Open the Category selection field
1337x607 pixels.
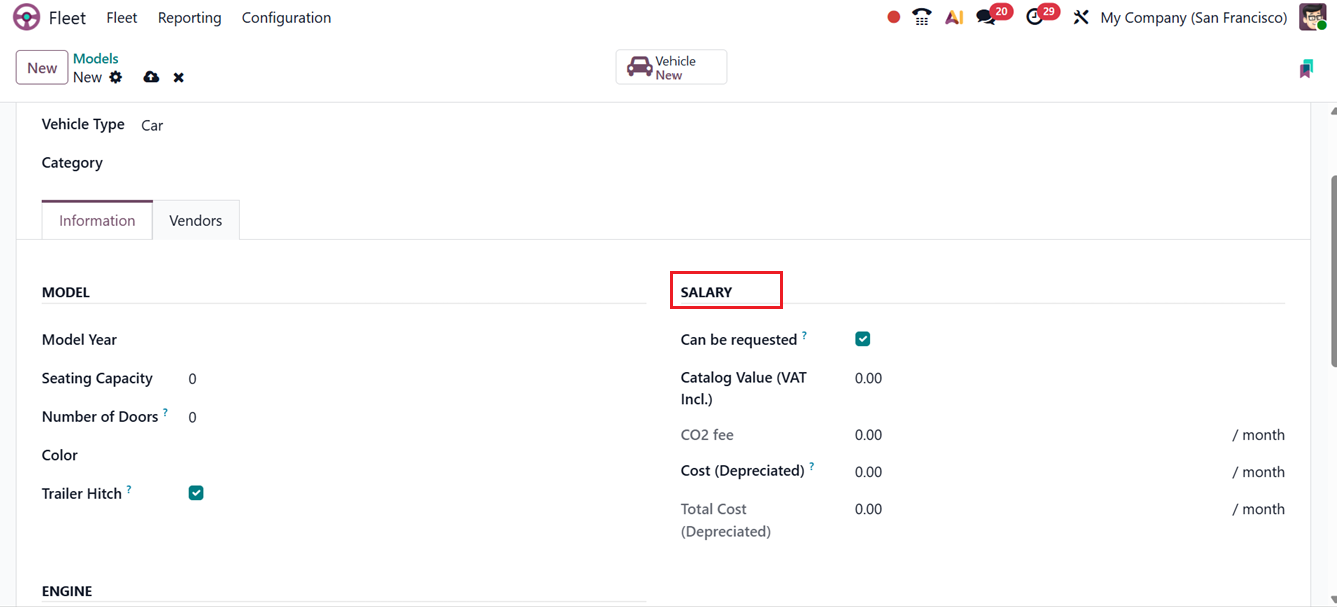tap(390, 163)
